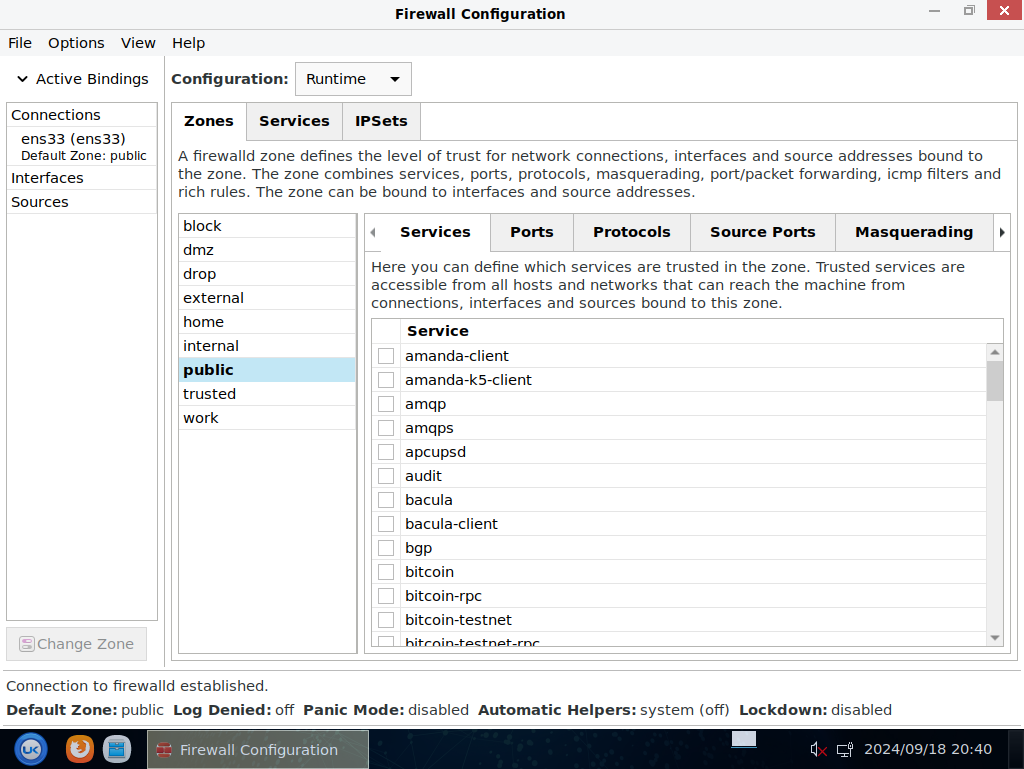
Task: Check the bitcoin service box
Action: pyautogui.click(x=386, y=572)
